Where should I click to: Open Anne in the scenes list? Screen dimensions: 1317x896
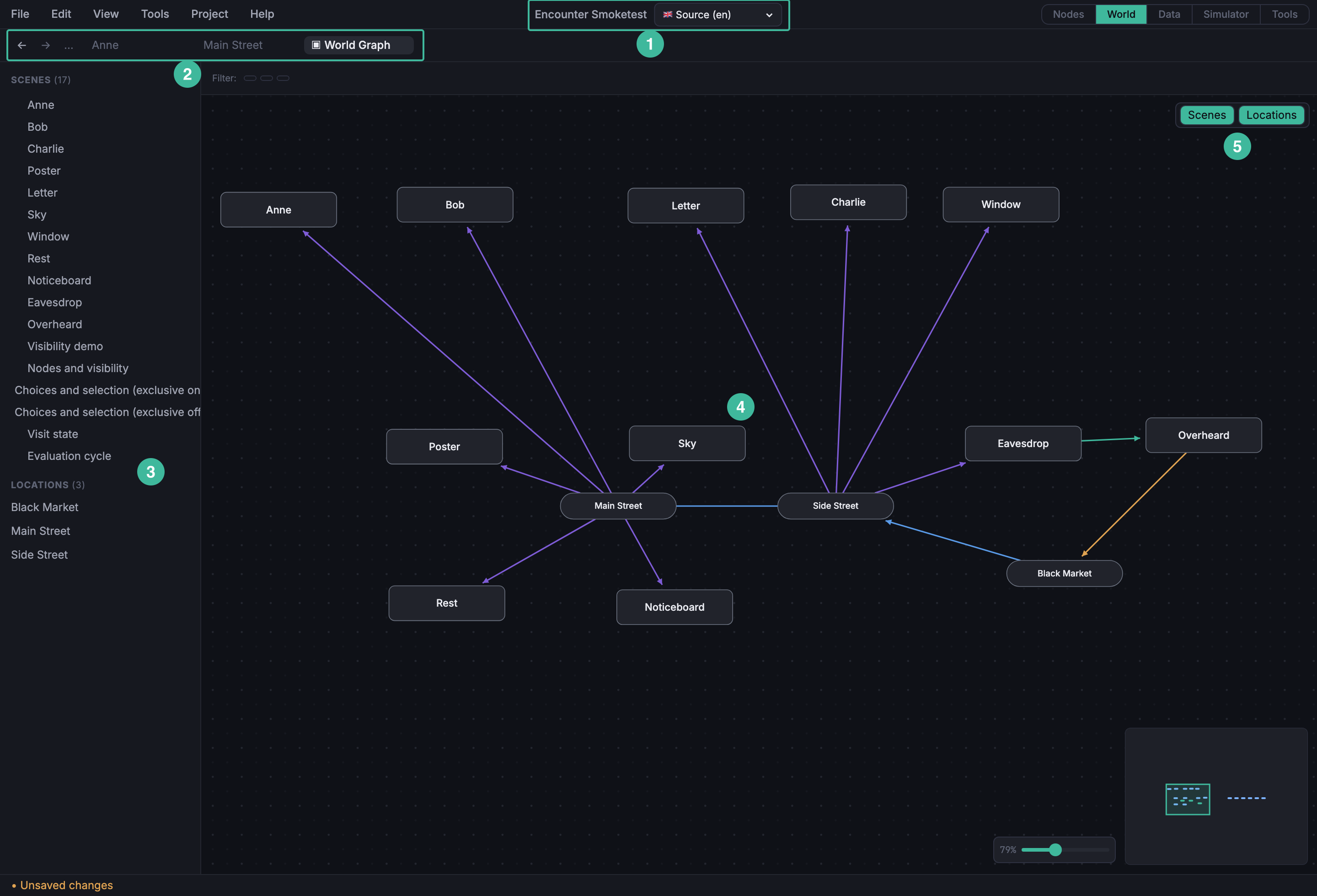point(41,105)
